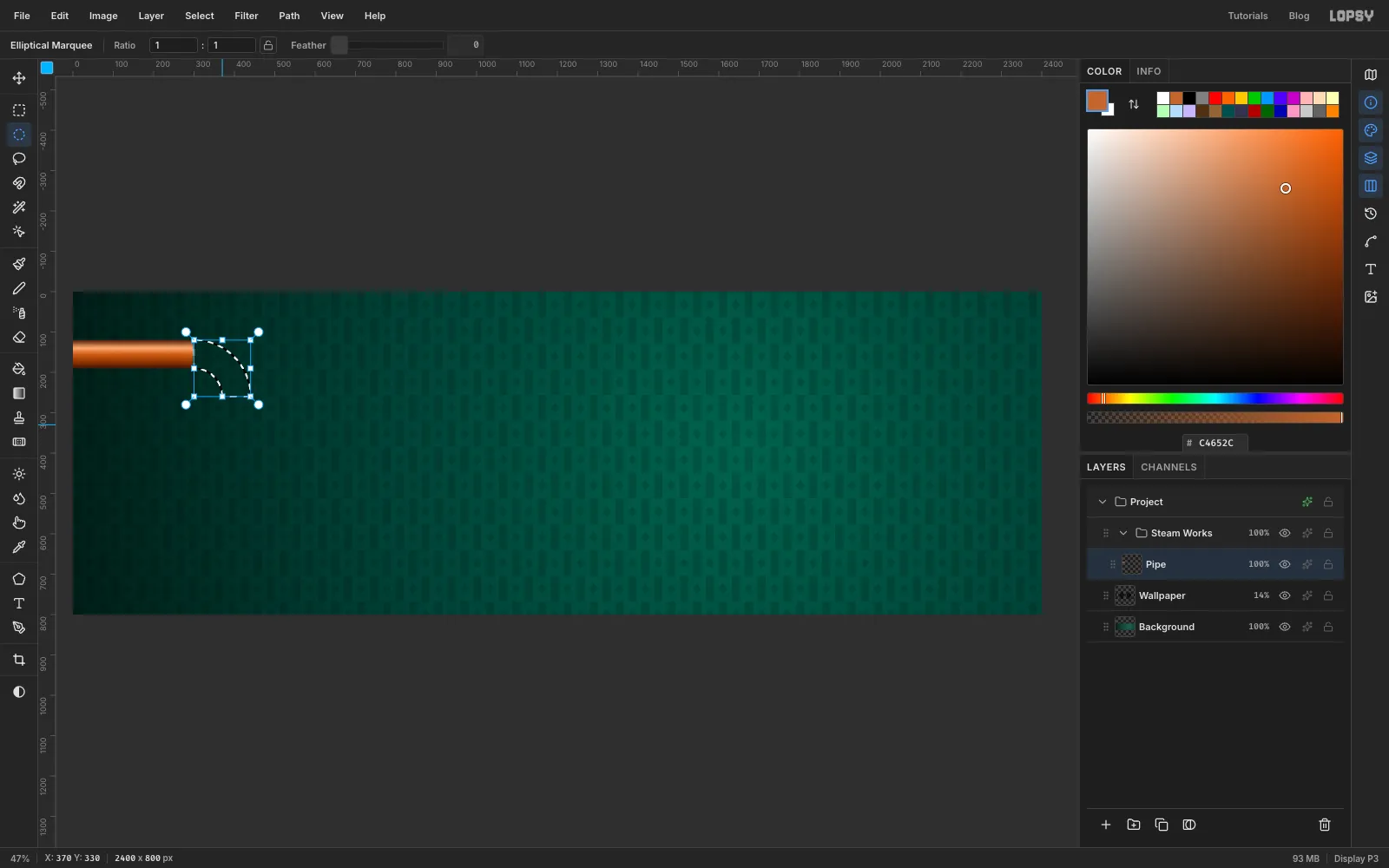This screenshot has height=868, width=1389.
Task: Select the Gradient tool
Action: [x=19, y=393]
